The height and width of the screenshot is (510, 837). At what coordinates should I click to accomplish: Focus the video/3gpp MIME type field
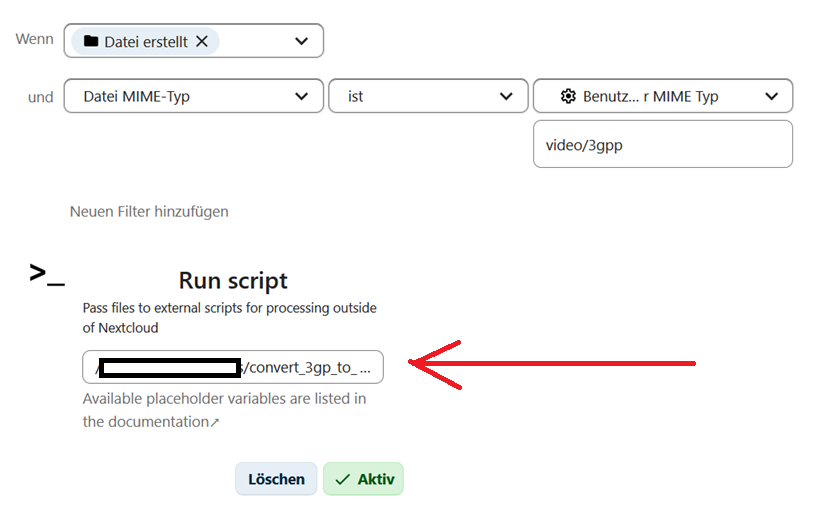(x=662, y=145)
